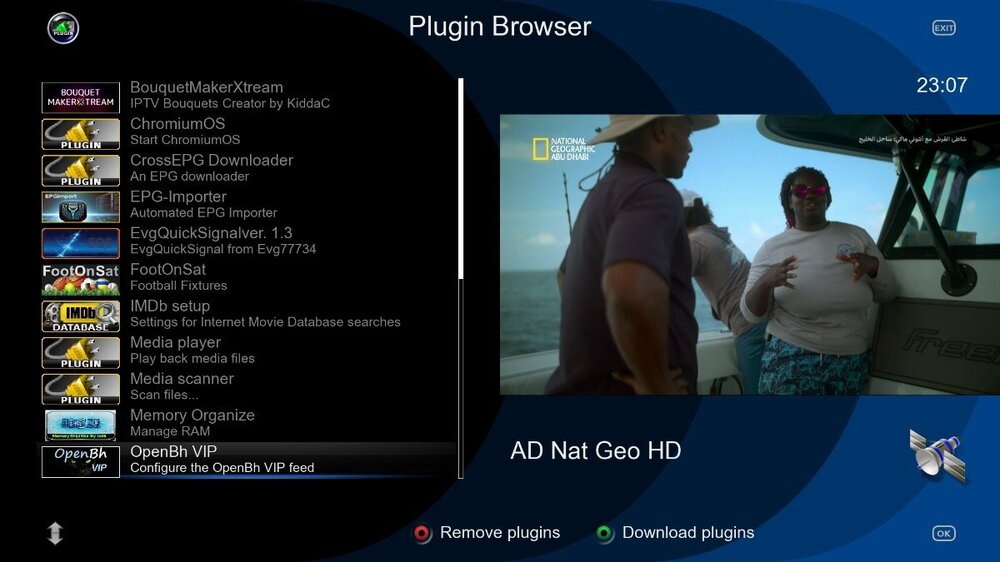Open Memory Organize list entry
The height and width of the screenshot is (562, 1000).
tap(248, 423)
